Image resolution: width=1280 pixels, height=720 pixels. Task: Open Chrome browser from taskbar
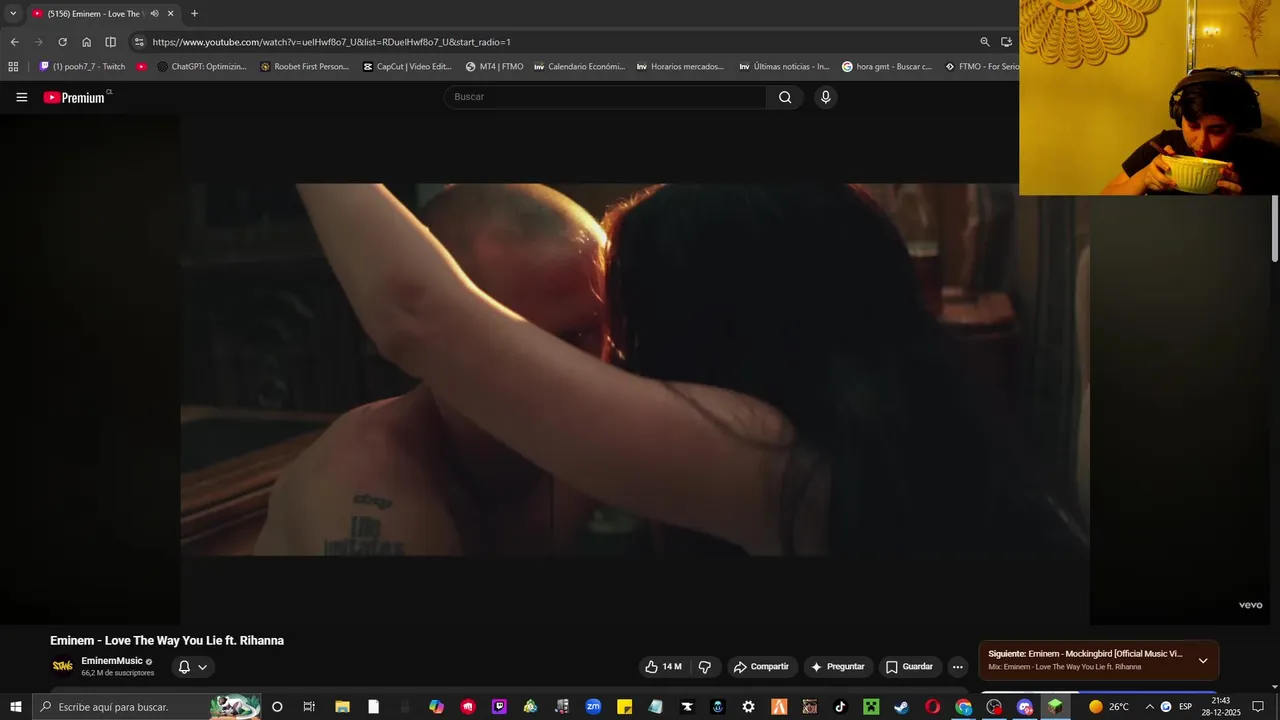point(963,707)
